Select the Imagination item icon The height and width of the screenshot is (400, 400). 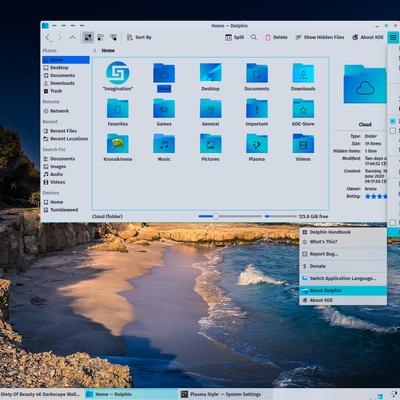[118, 73]
